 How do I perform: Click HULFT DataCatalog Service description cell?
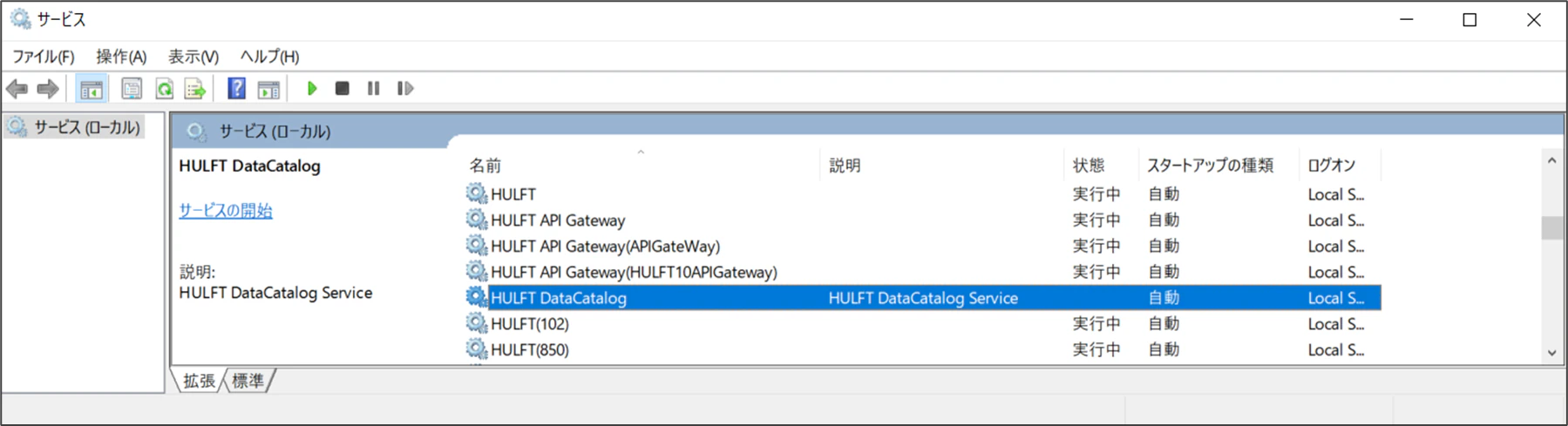click(923, 298)
